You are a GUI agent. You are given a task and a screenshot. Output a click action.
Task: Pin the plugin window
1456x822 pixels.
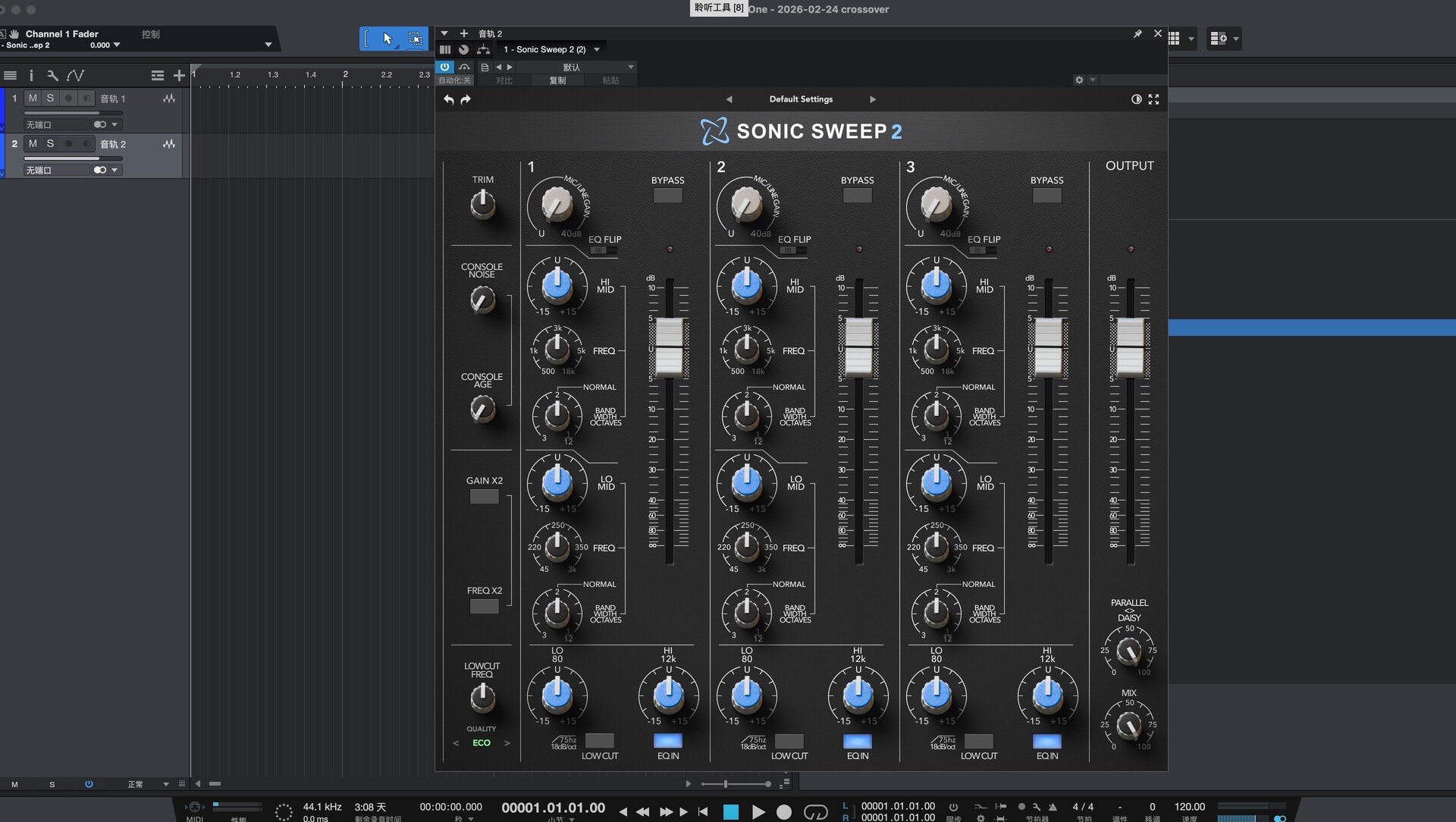pyautogui.click(x=1137, y=33)
